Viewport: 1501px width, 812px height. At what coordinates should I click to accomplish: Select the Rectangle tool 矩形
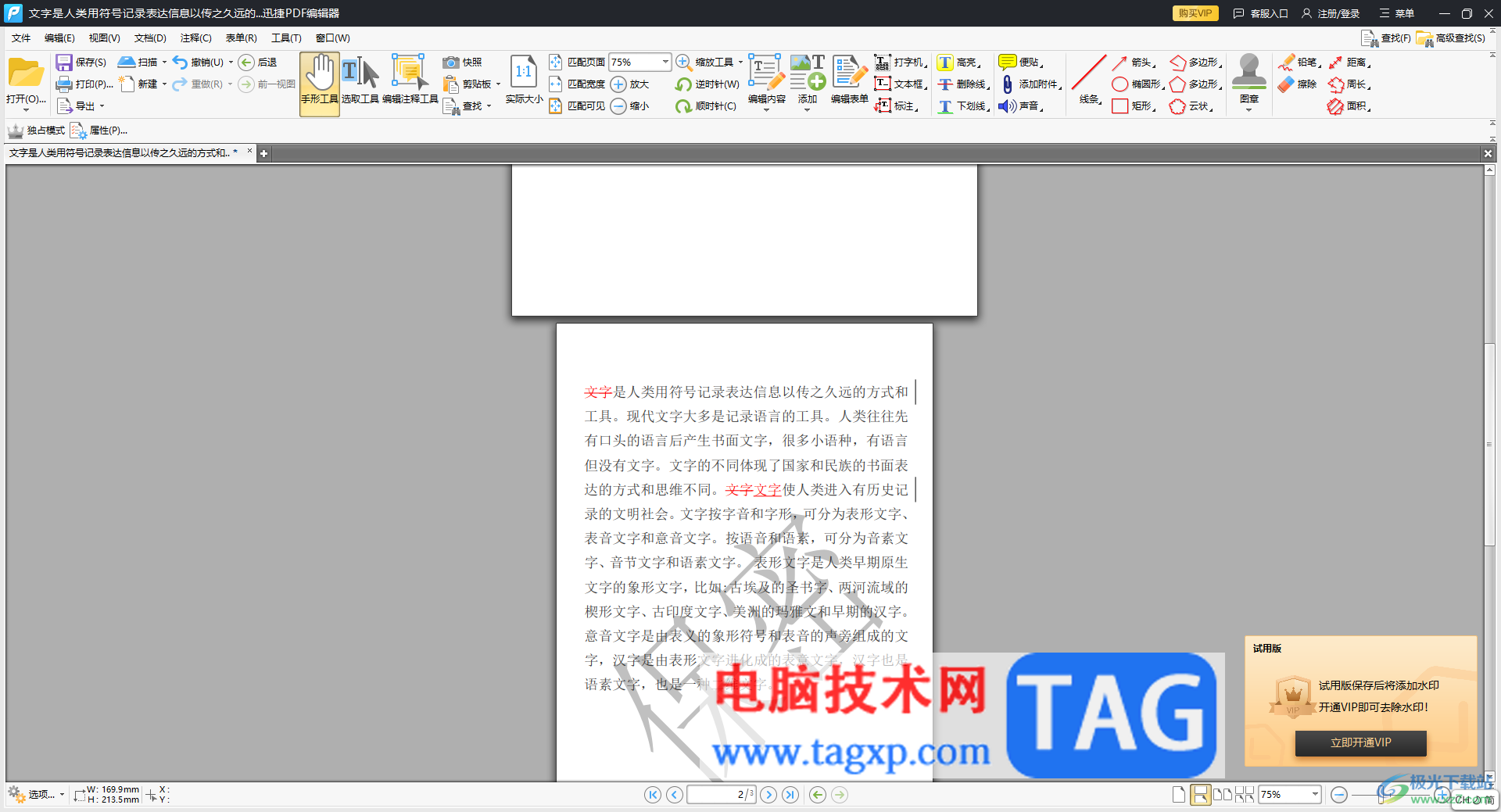point(1134,106)
